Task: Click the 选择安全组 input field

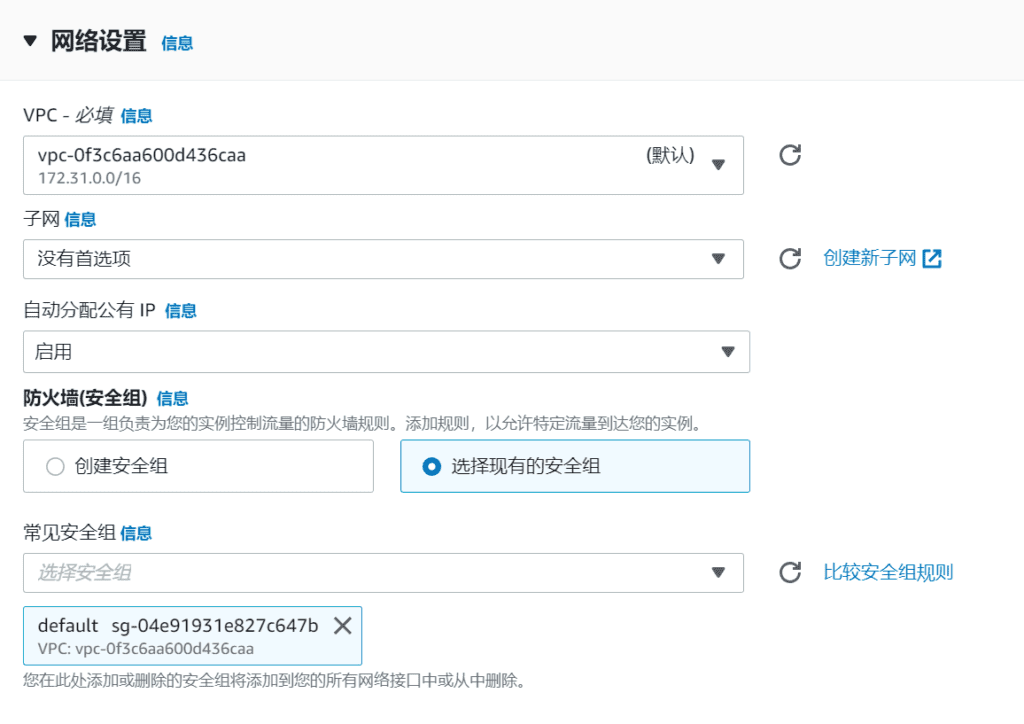Action: tap(300, 572)
